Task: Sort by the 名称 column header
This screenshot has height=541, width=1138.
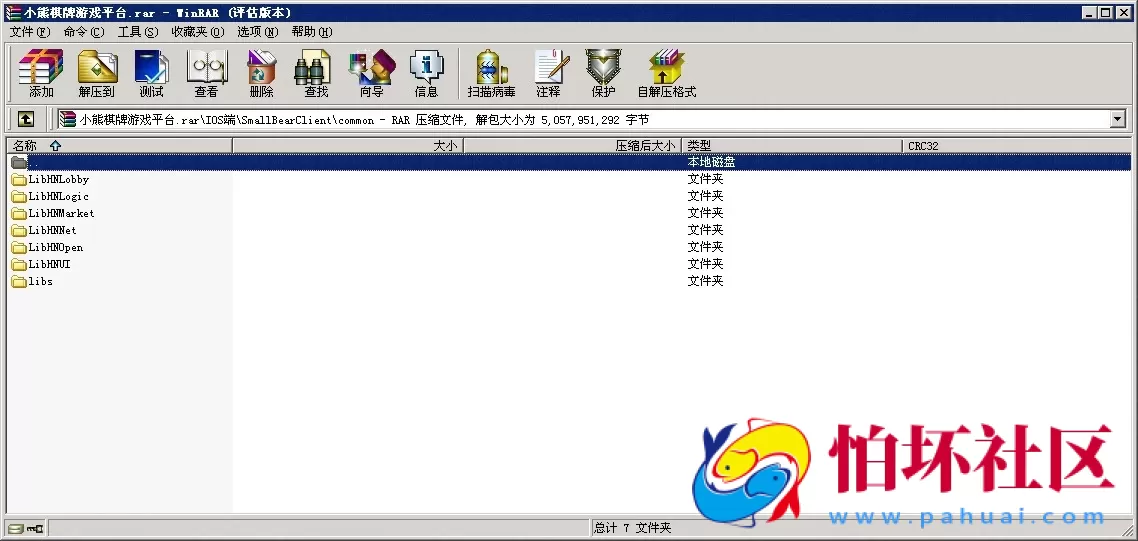Action: (119, 146)
